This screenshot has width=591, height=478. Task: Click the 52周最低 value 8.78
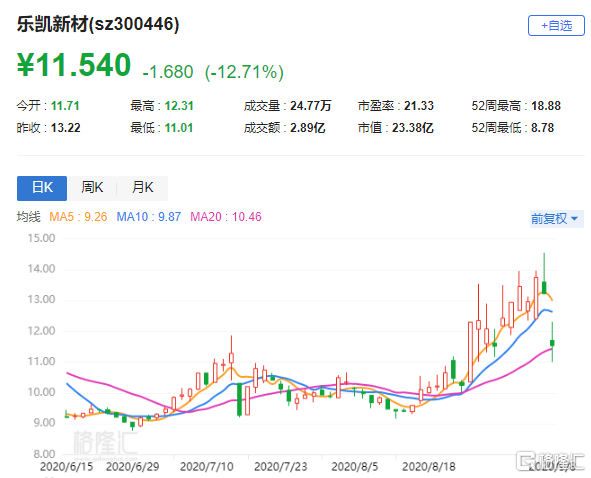543,128
